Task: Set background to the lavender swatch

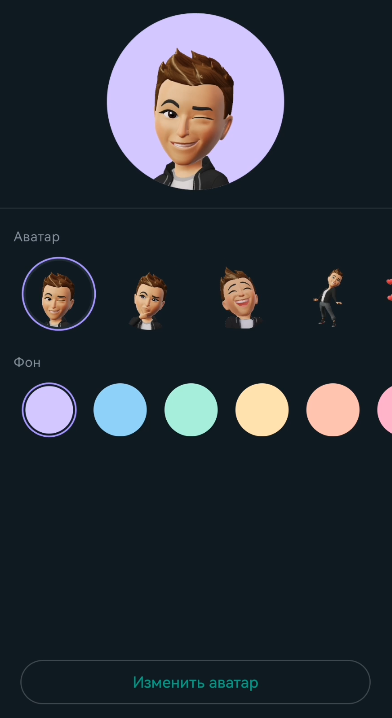Action: tap(49, 409)
